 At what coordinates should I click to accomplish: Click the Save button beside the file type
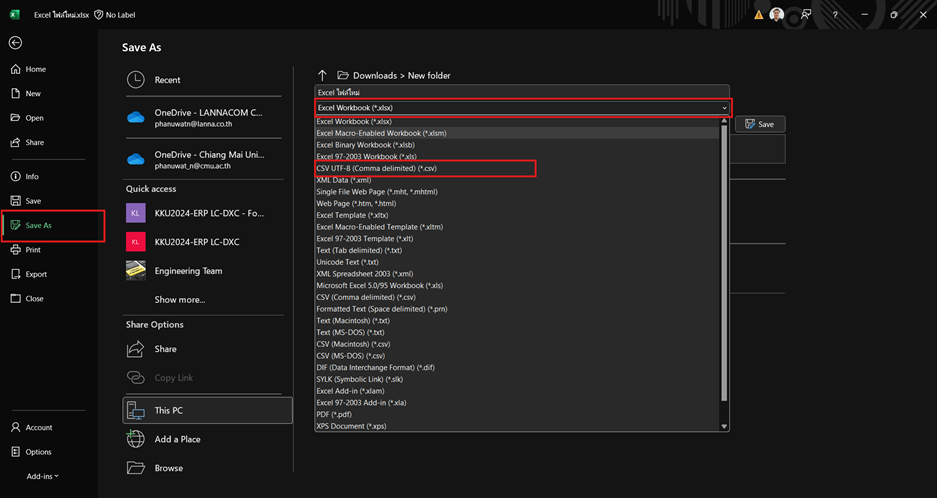click(760, 124)
